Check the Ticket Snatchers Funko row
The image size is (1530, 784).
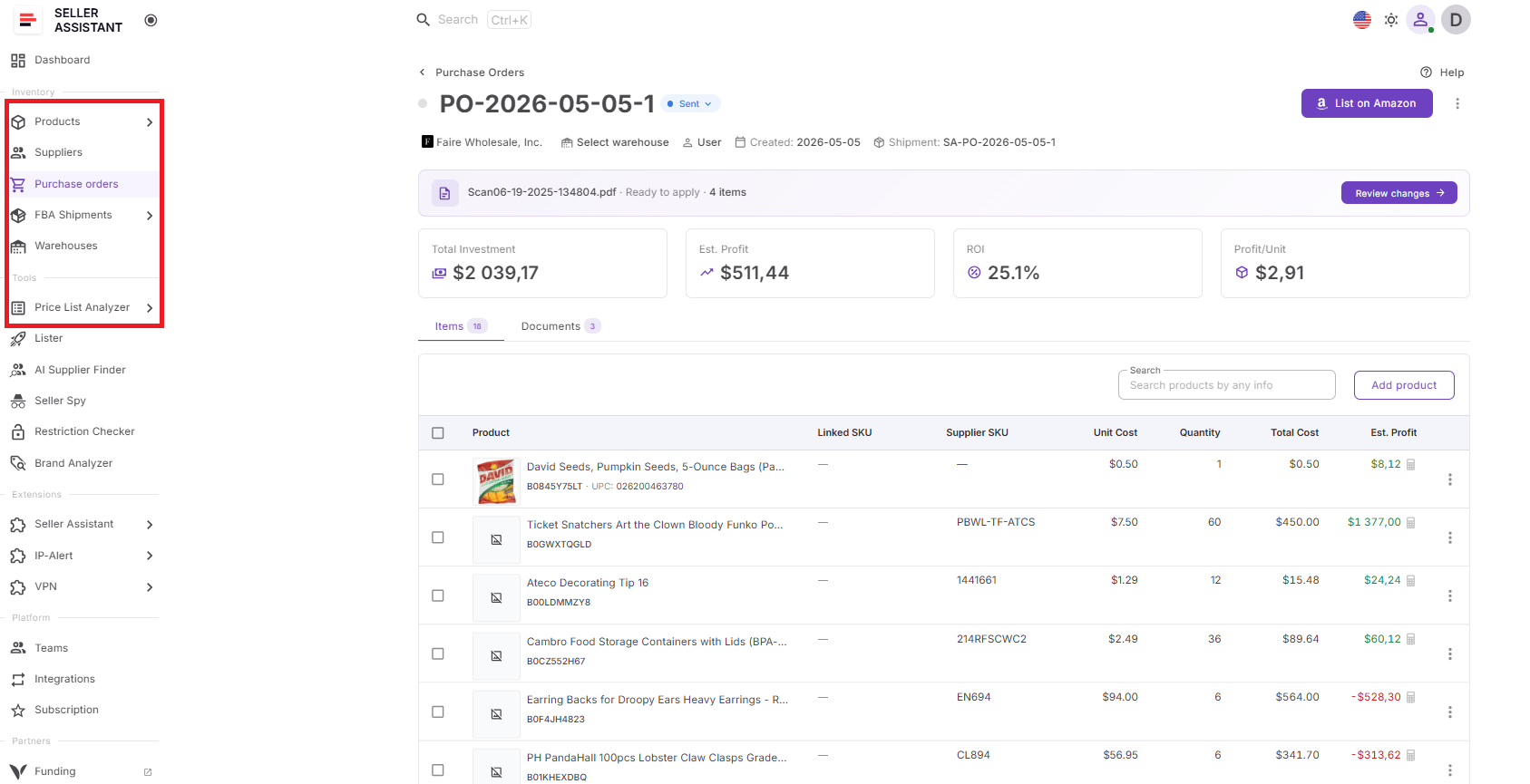[438, 537]
